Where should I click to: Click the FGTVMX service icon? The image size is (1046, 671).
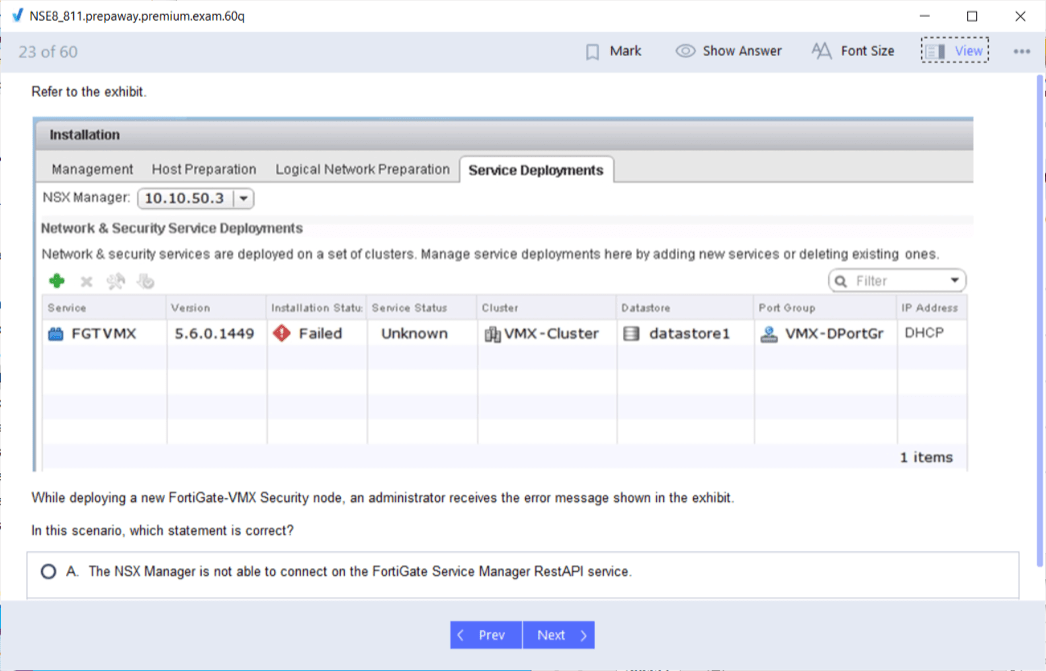55,333
